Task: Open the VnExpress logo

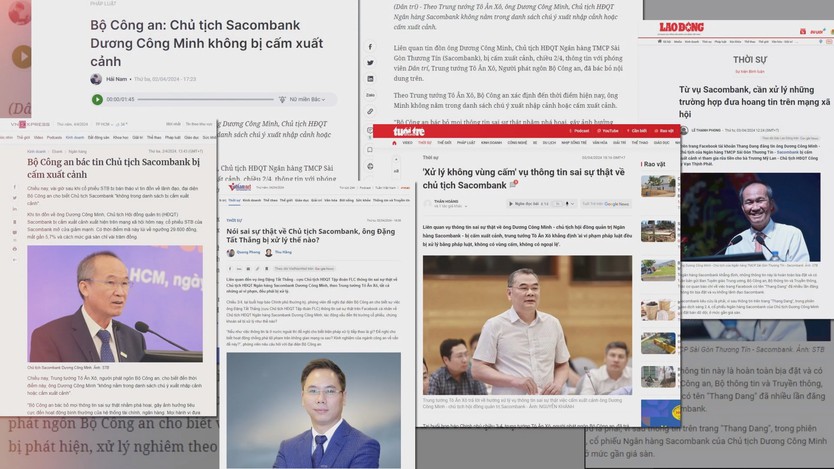Action: (30, 124)
